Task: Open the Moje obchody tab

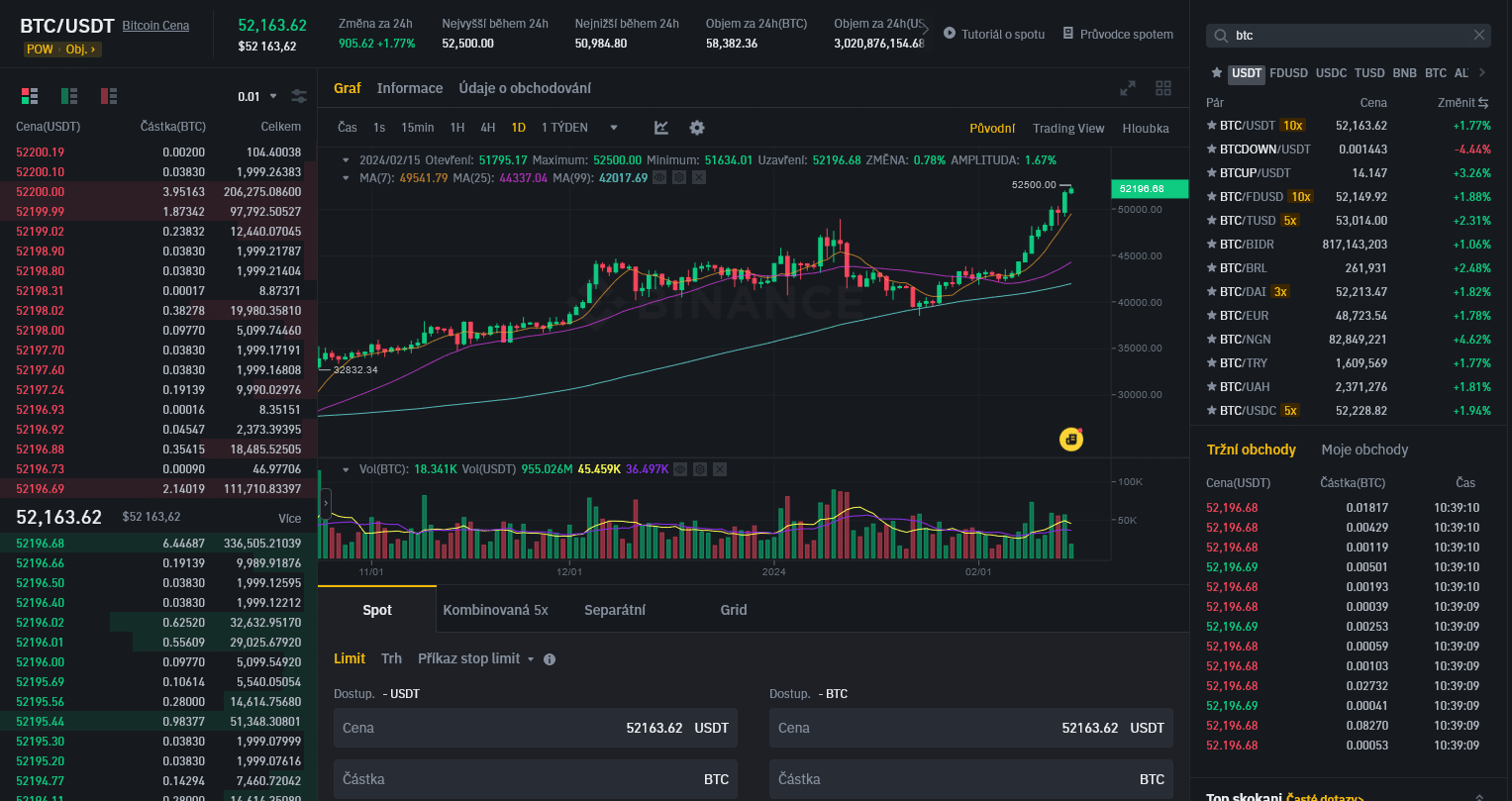Action: (x=1362, y=449)
